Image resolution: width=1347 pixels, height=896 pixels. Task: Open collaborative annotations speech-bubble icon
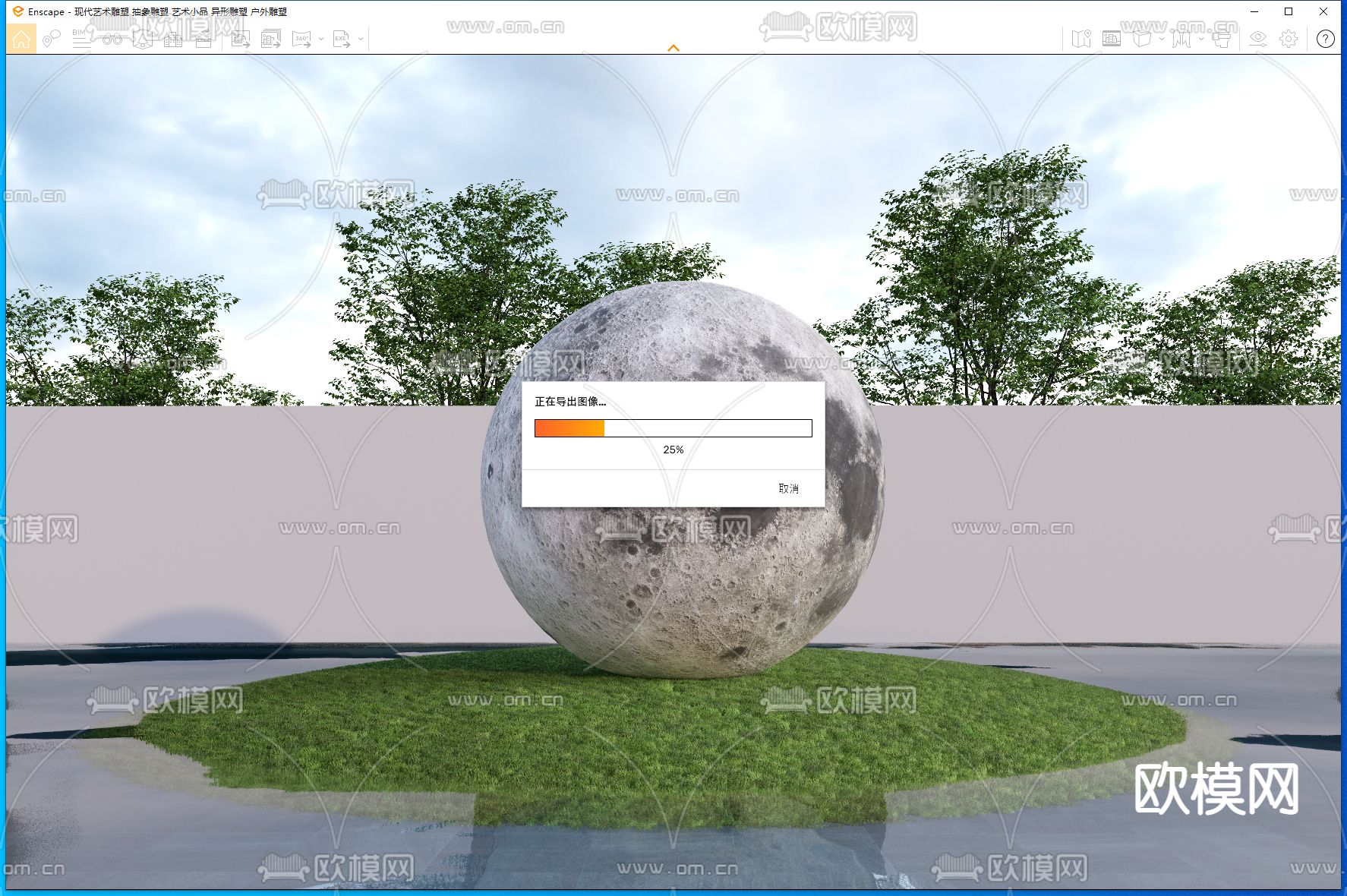coord(52,38)
